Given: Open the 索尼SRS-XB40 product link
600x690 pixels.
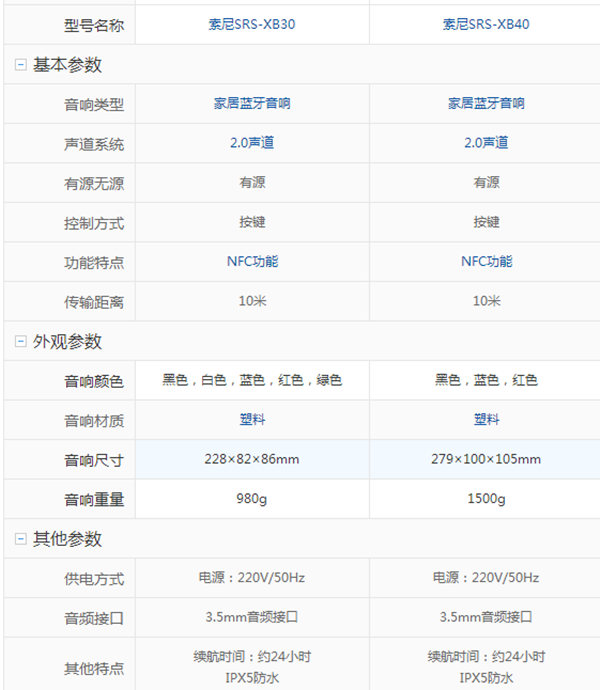Looking at the screenshot, I should pos(486,24).
